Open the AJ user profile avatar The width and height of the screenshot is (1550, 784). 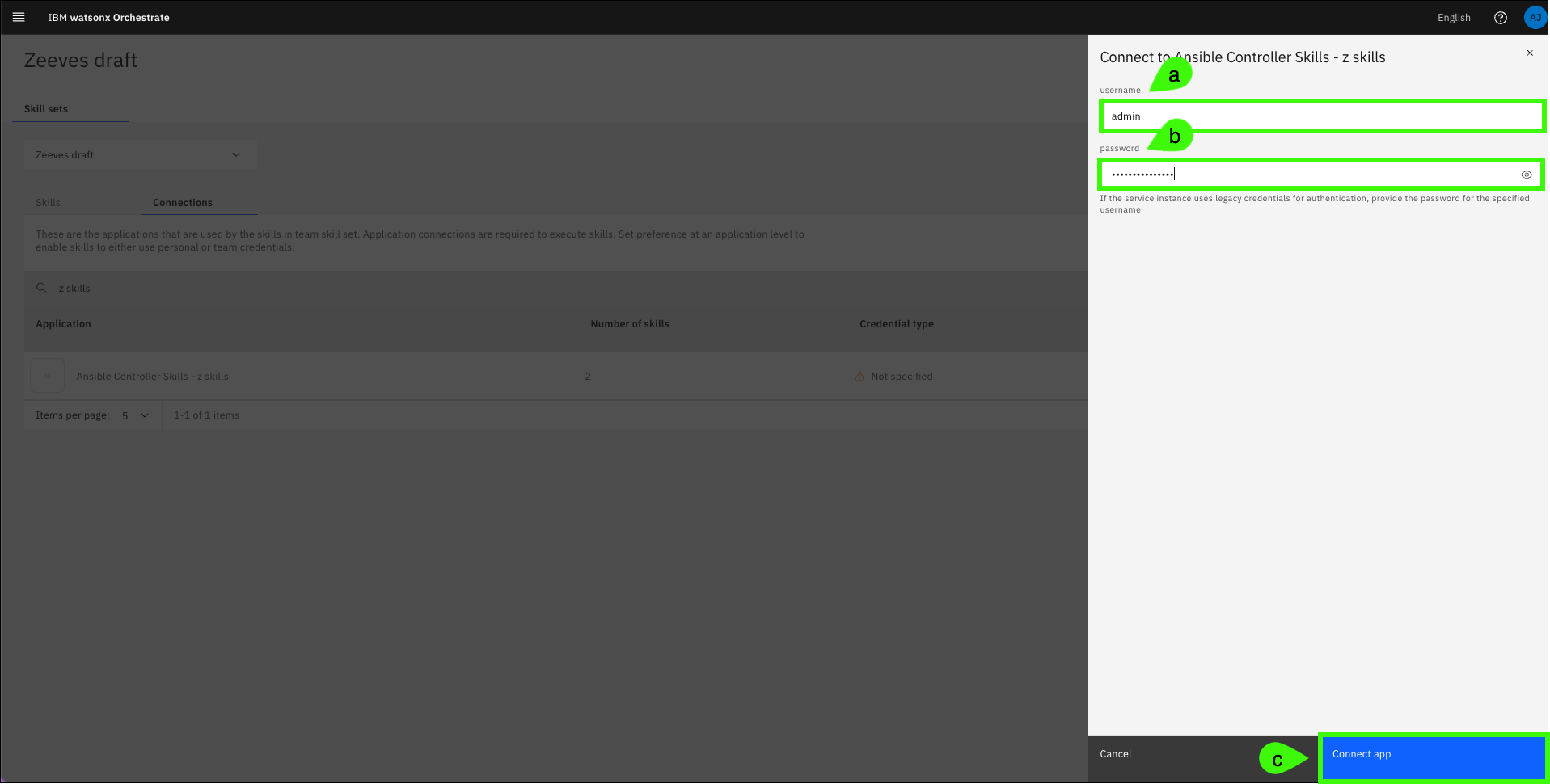(x=1534, y=18)
